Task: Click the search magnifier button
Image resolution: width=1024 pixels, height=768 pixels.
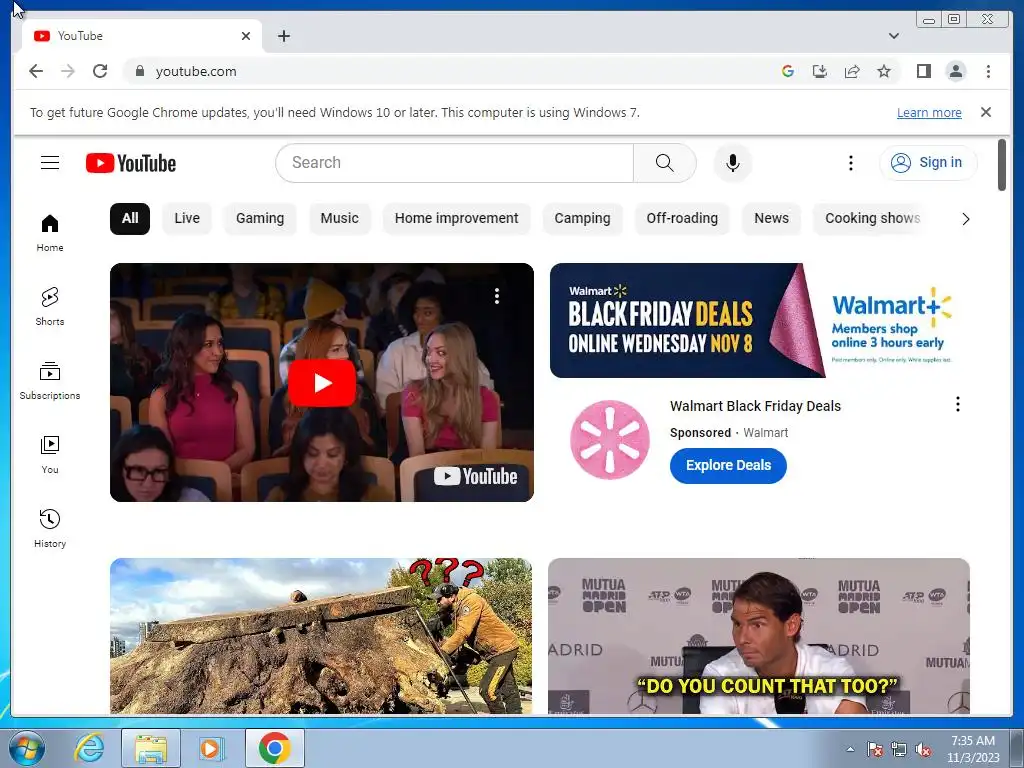Action: 664,163
